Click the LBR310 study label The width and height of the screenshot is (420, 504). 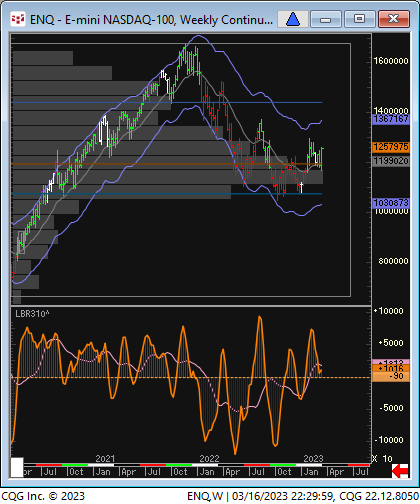(x=32, y=314)
